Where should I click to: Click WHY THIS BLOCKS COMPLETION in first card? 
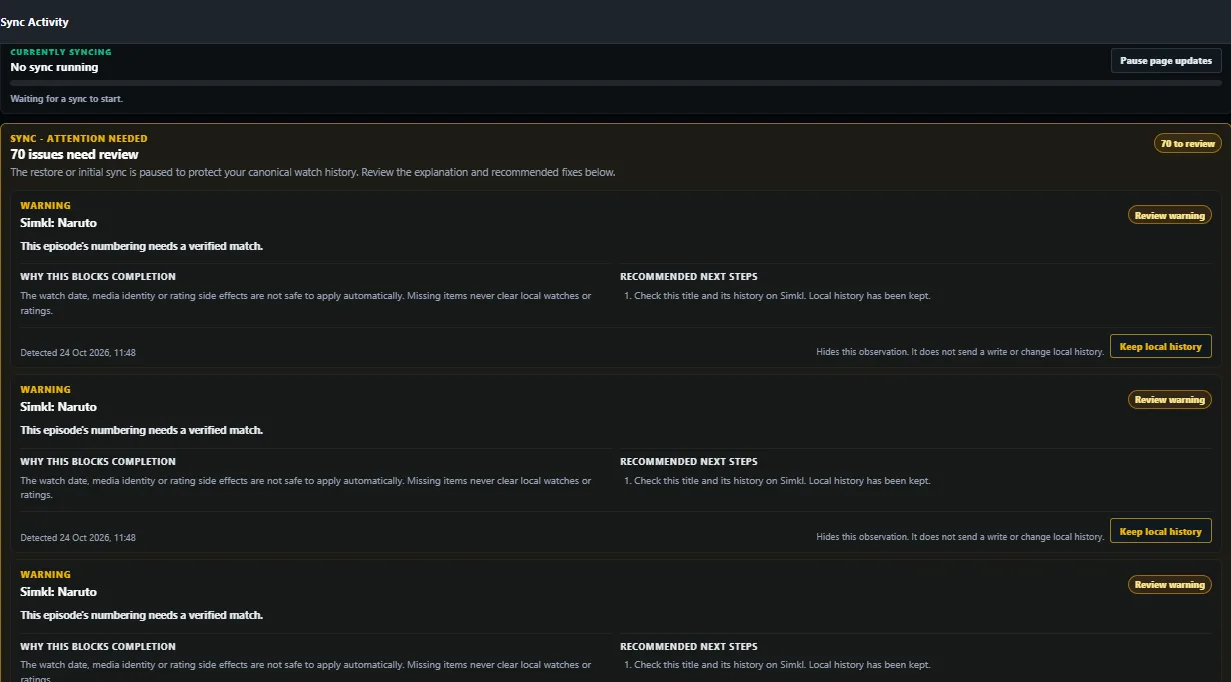coord(98,277)
